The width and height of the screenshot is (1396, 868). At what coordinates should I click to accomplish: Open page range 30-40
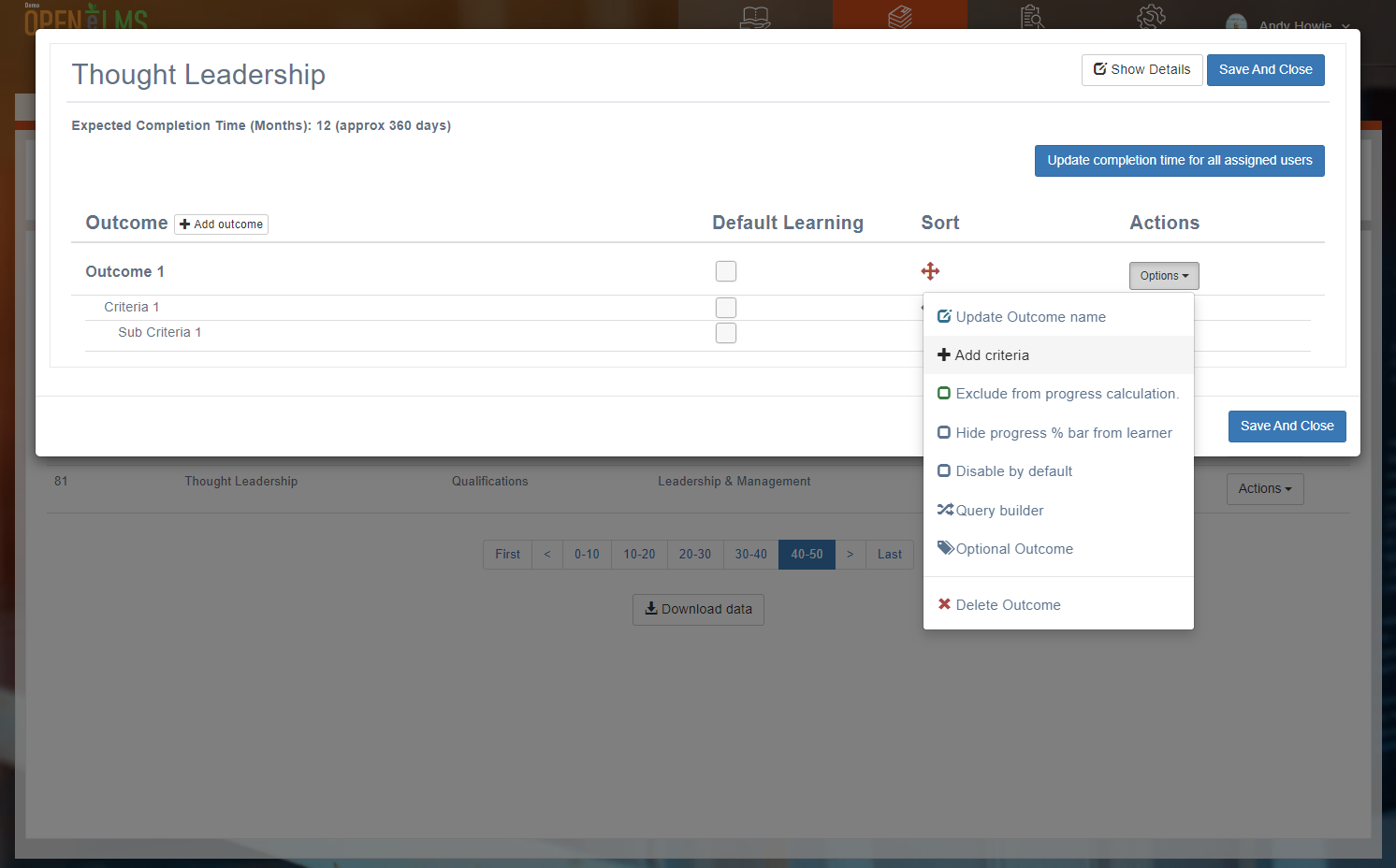point(750,555)
